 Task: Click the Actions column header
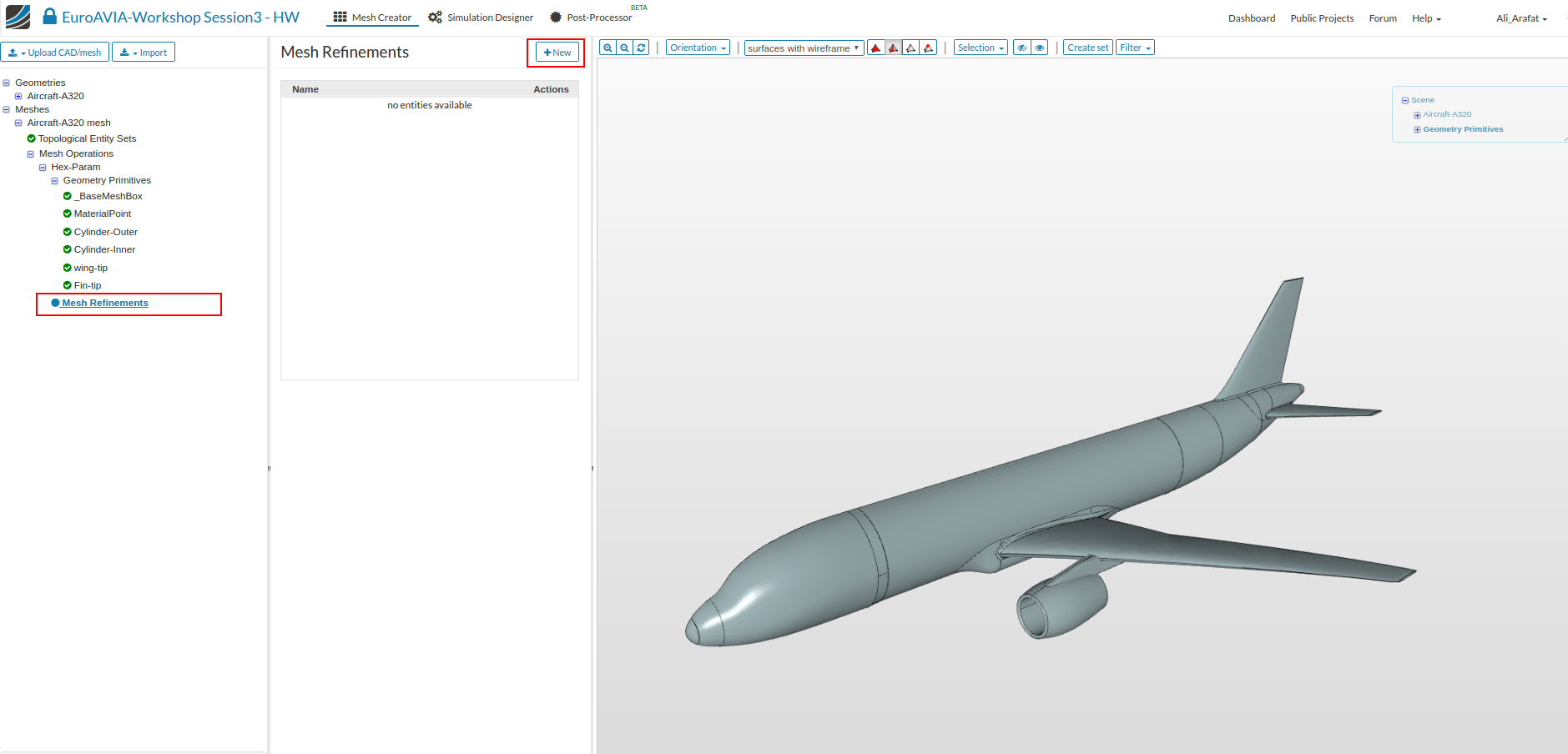click(551, 89)
